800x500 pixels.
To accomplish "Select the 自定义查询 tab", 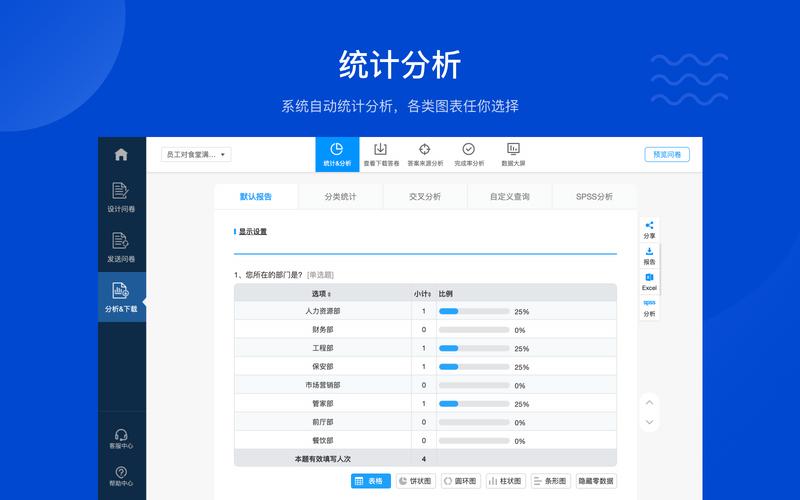I will click(x=510, y=196).
